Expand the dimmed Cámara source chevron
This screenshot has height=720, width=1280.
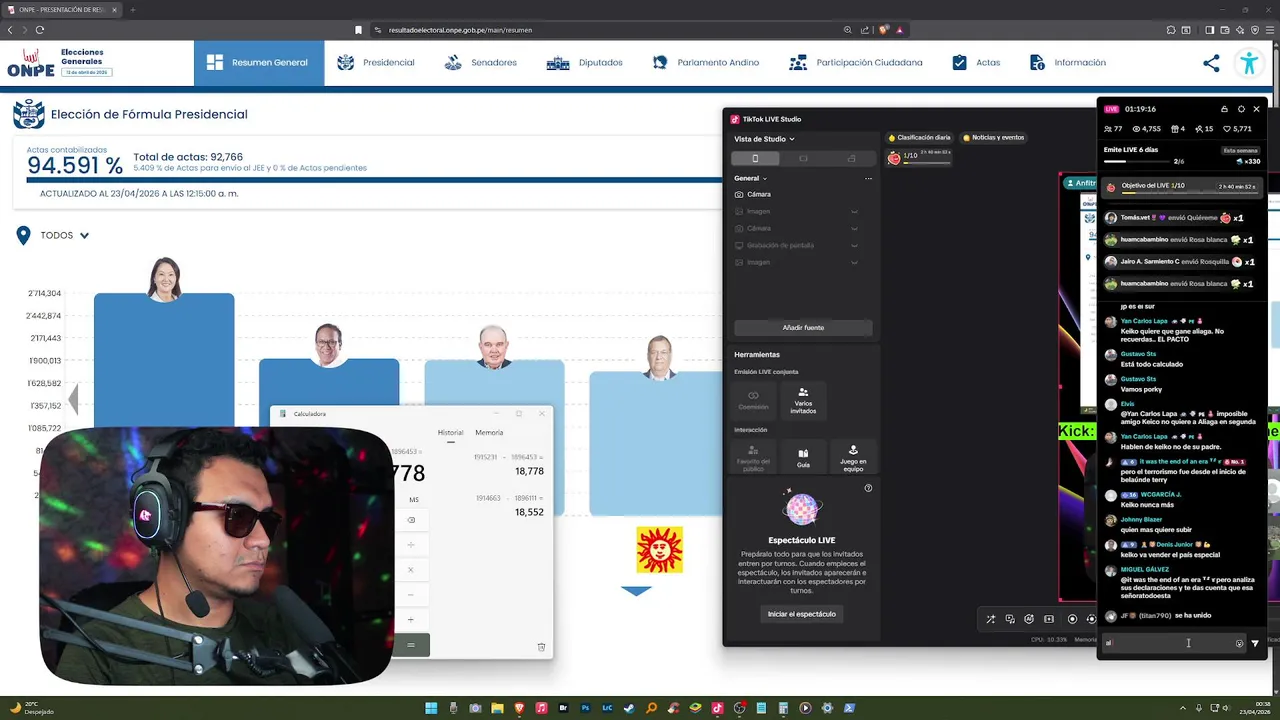click(x=854, y=228)
